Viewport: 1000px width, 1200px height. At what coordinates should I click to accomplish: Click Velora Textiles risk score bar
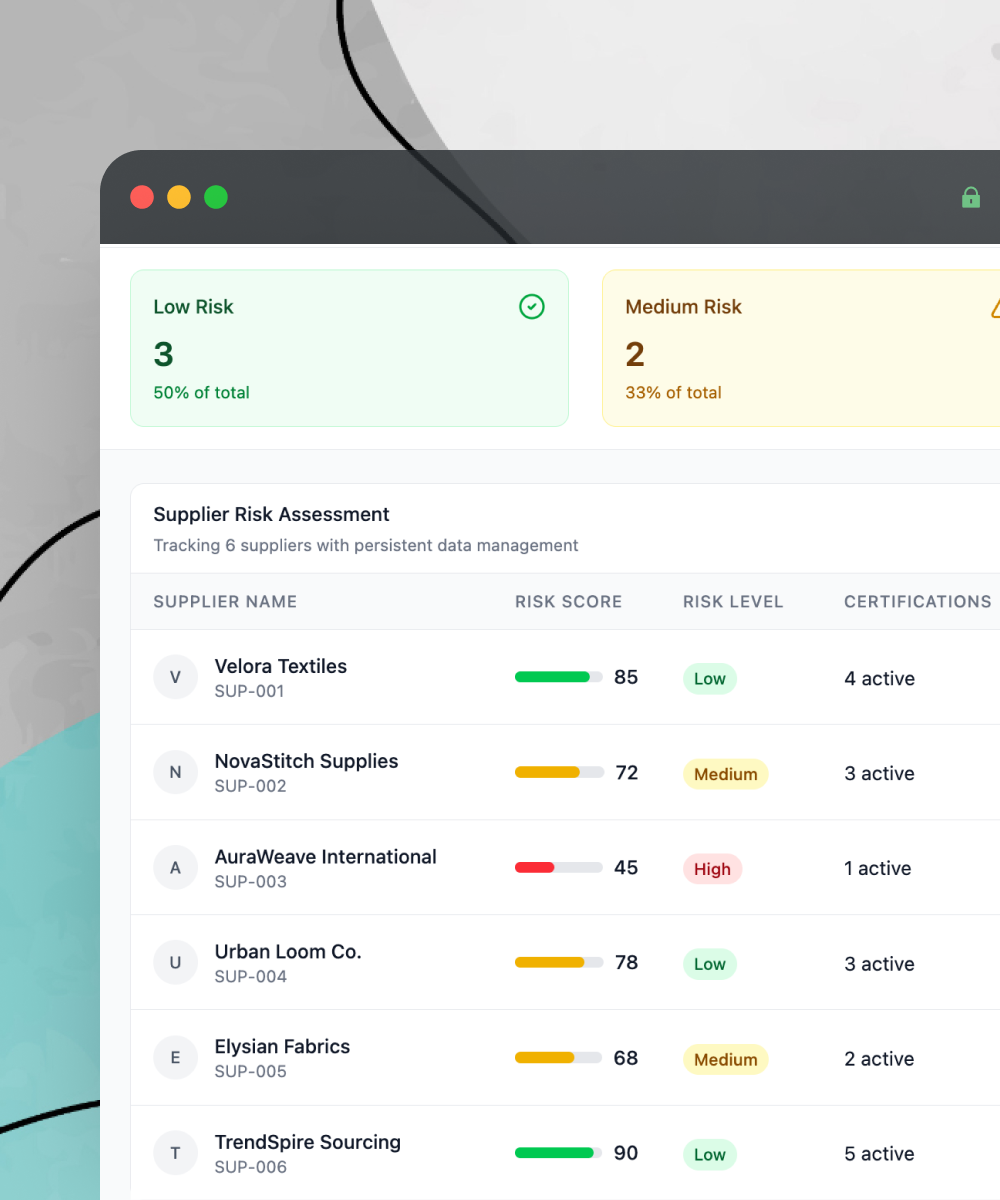tap(559, 677)
